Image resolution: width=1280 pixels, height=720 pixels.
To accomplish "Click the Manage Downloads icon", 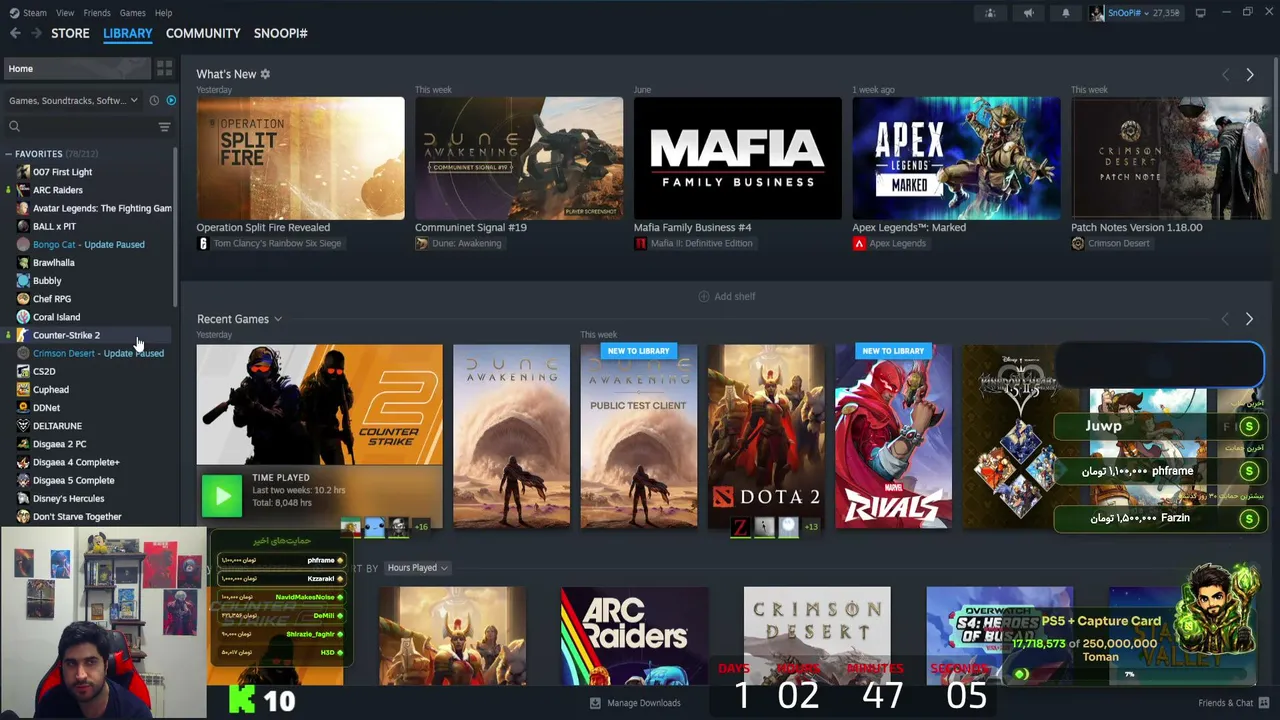I will tap(595, 703).
